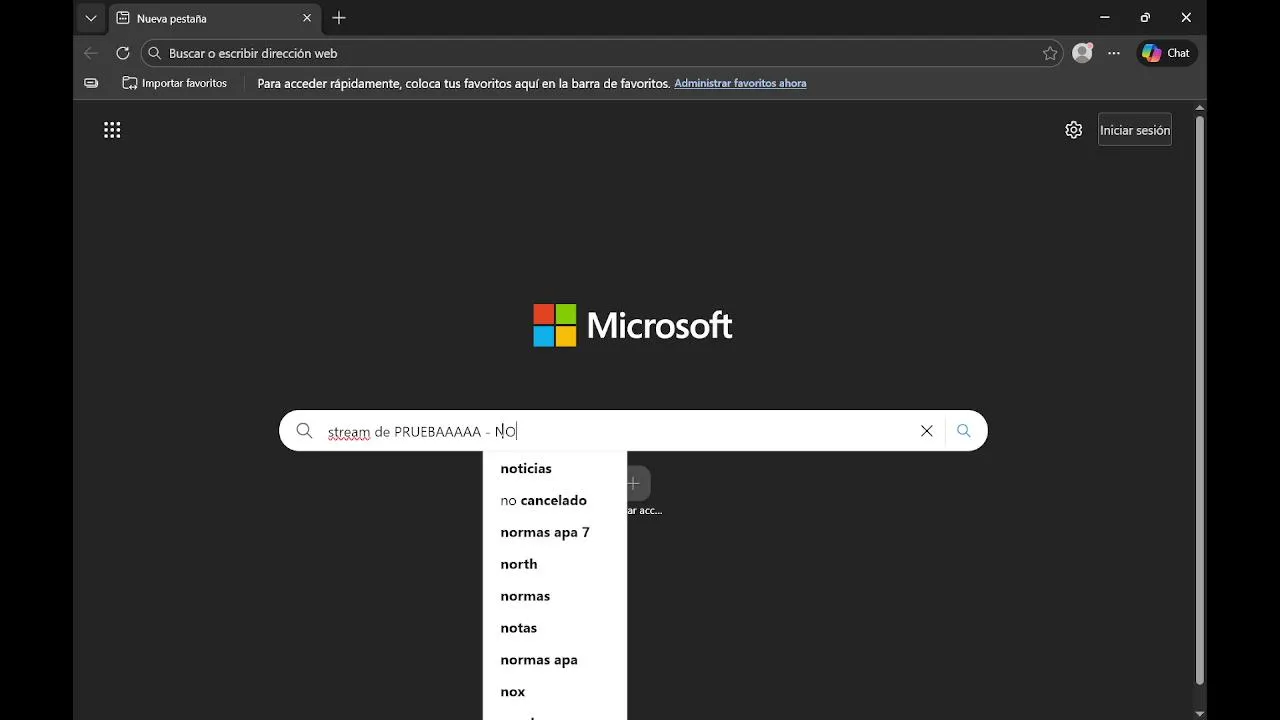Minimize the browser window
This screenshot has width=1280, height=720.
coord(1105,18)
